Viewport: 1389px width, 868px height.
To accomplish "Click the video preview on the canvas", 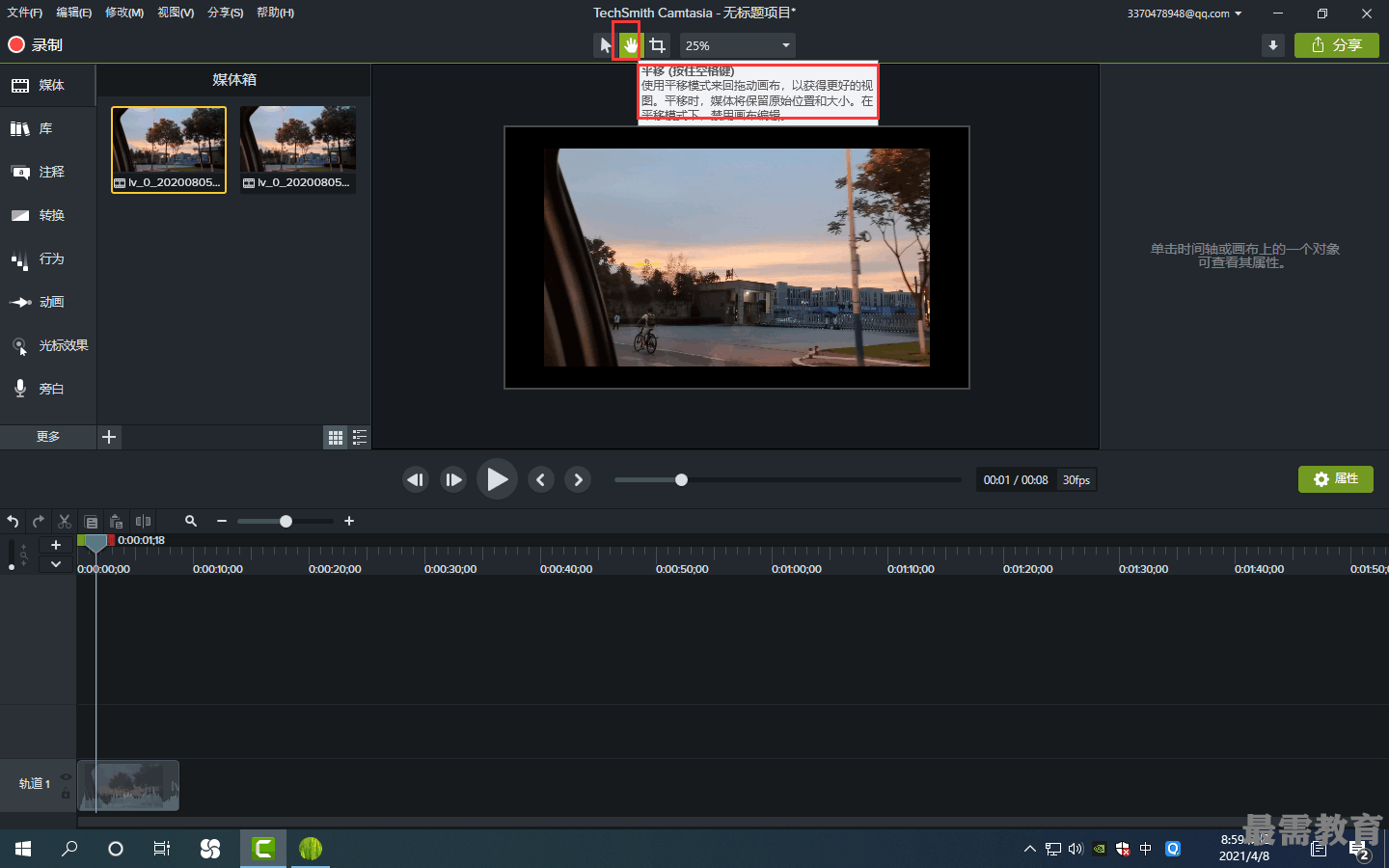I will pyautogui.click(x=737, y=258).
